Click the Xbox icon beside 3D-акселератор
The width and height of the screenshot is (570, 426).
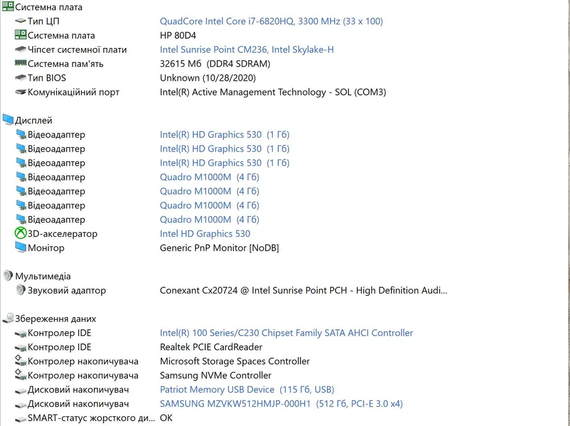tap(20, 233)
